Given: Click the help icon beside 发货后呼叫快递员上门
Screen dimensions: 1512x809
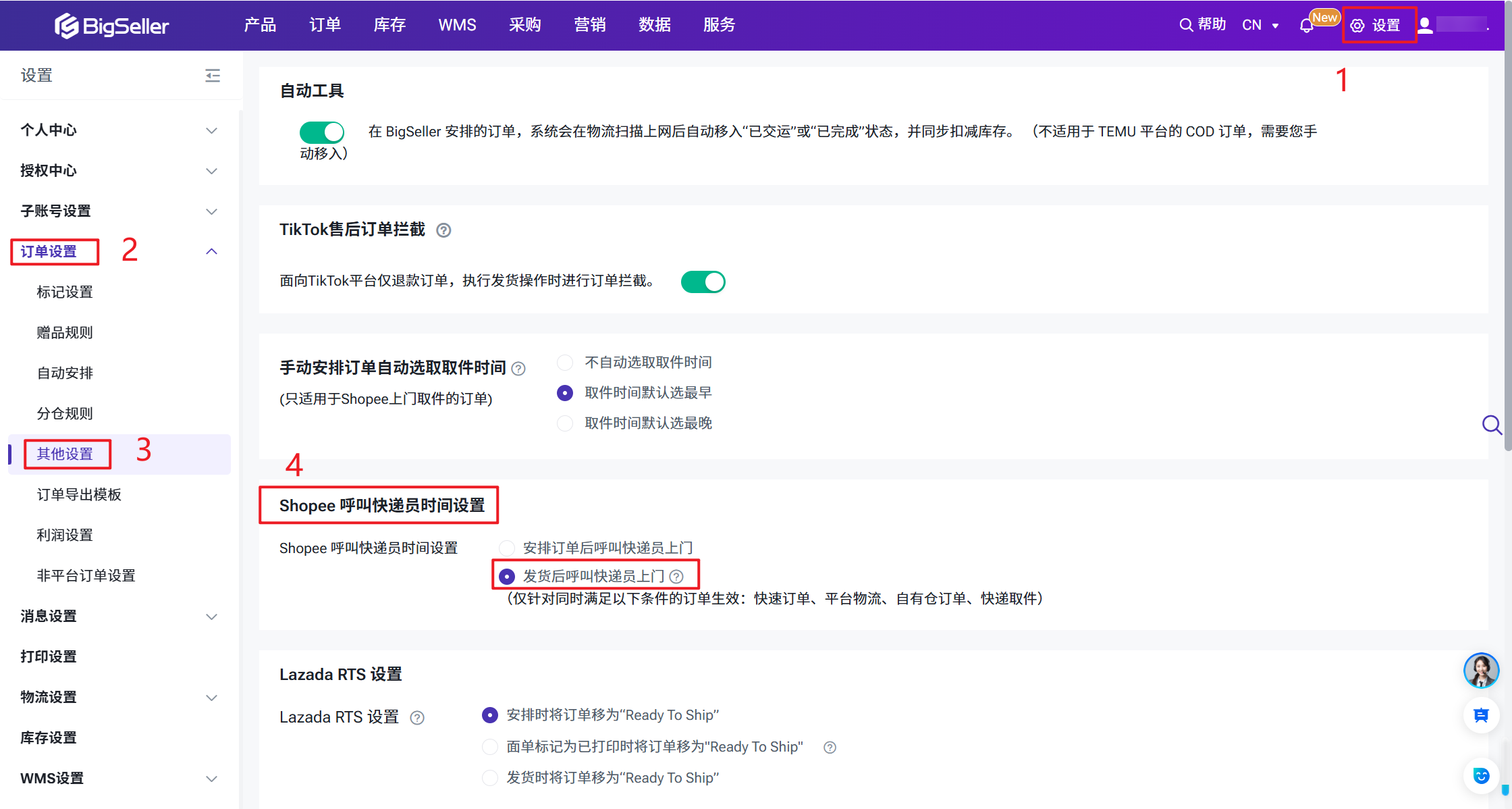Looking at the screenshot, I should (x=676, y=576).
